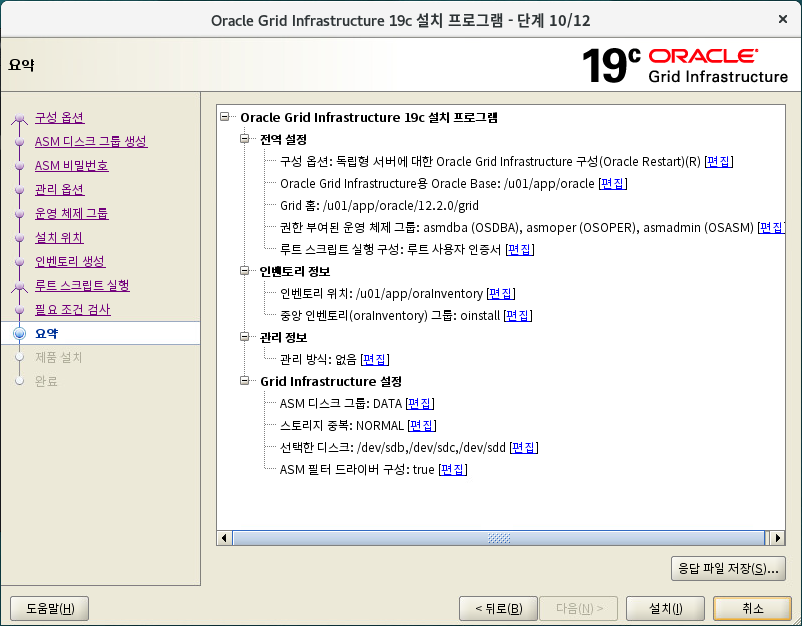802x626 pixels.
Task: Collapse the Grid Infrastructure 설정 section
Action: coord(244,381)
